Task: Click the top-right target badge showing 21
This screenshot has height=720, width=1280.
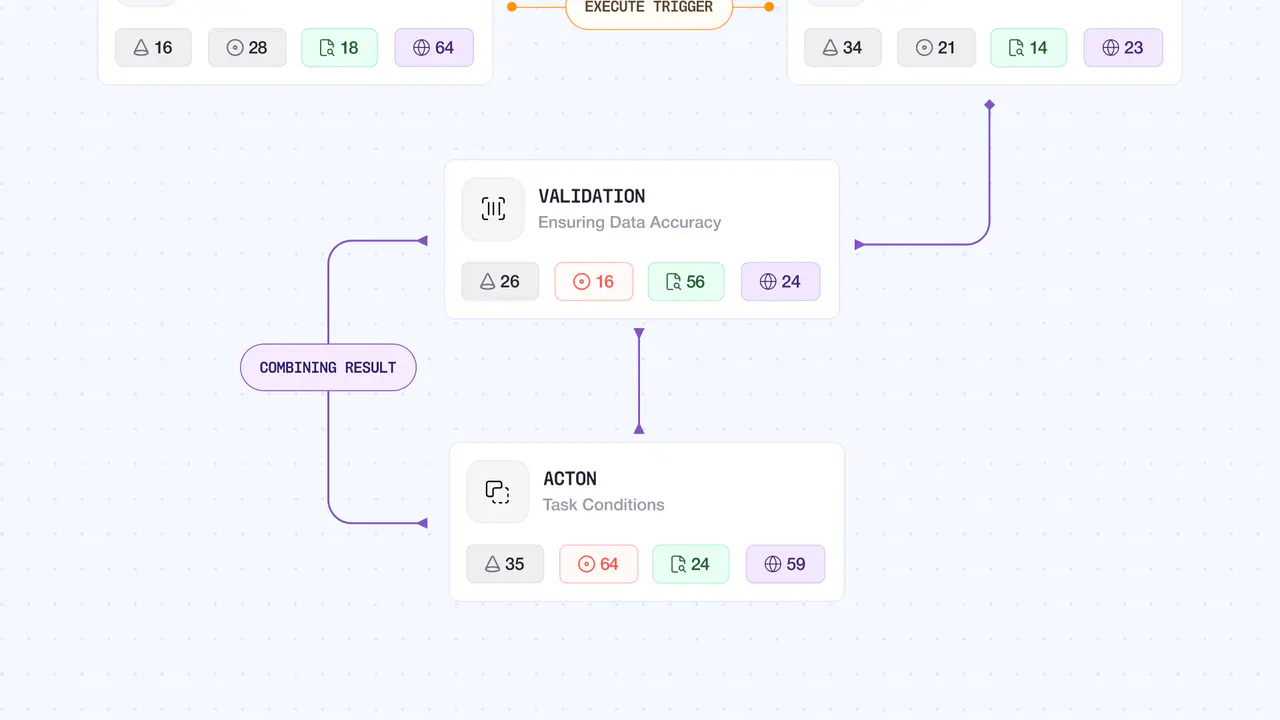Action: [936, 47]
